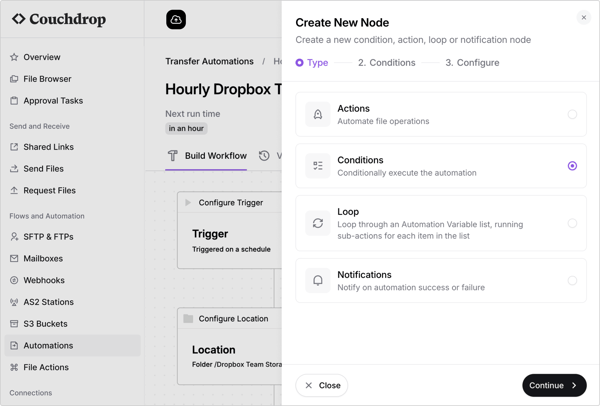Click the 'in an hour' badge
Viewport: 600px width, 406px height.
pos(186,129)
